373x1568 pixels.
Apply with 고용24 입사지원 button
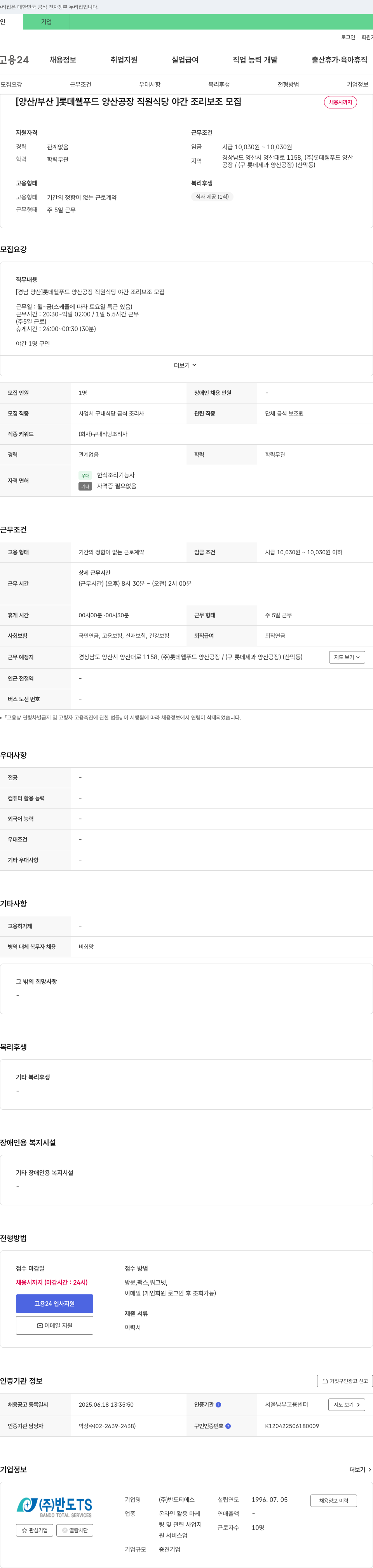point(54,1303)
